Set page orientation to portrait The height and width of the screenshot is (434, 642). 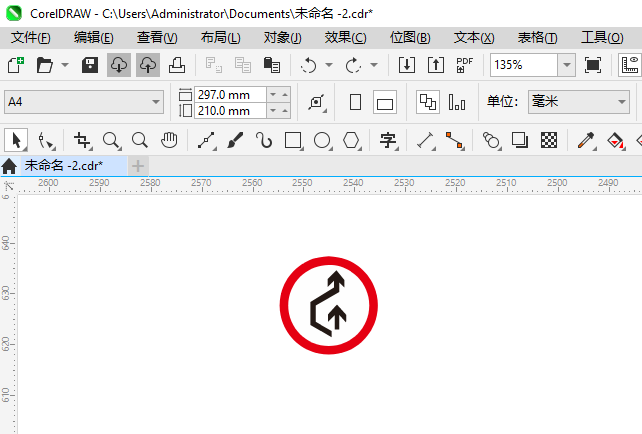pyautogui.click(x=355, y=102)
